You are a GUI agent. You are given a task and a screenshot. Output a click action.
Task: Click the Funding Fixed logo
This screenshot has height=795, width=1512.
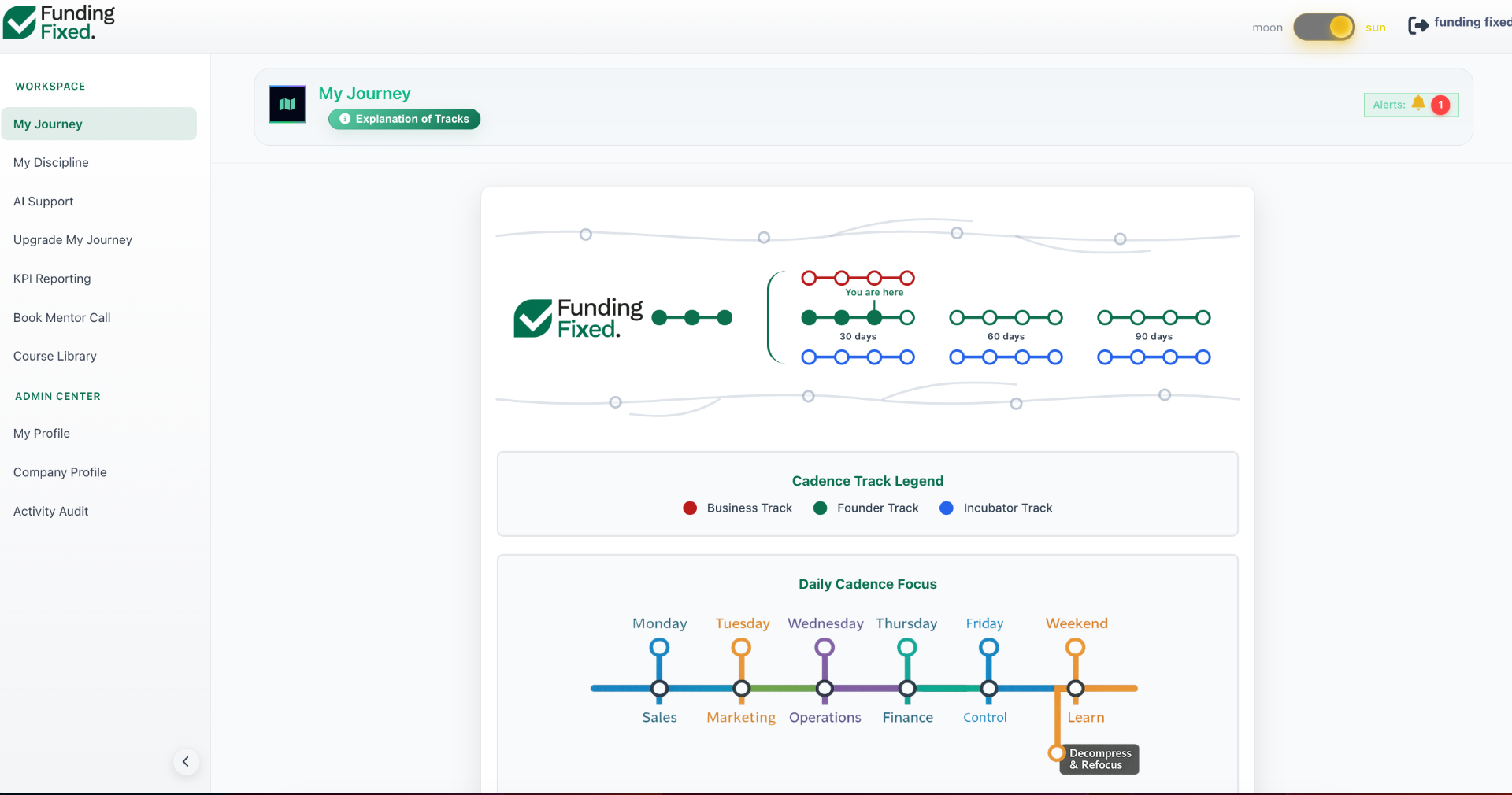pyautogui.click(x=58, y=22)
